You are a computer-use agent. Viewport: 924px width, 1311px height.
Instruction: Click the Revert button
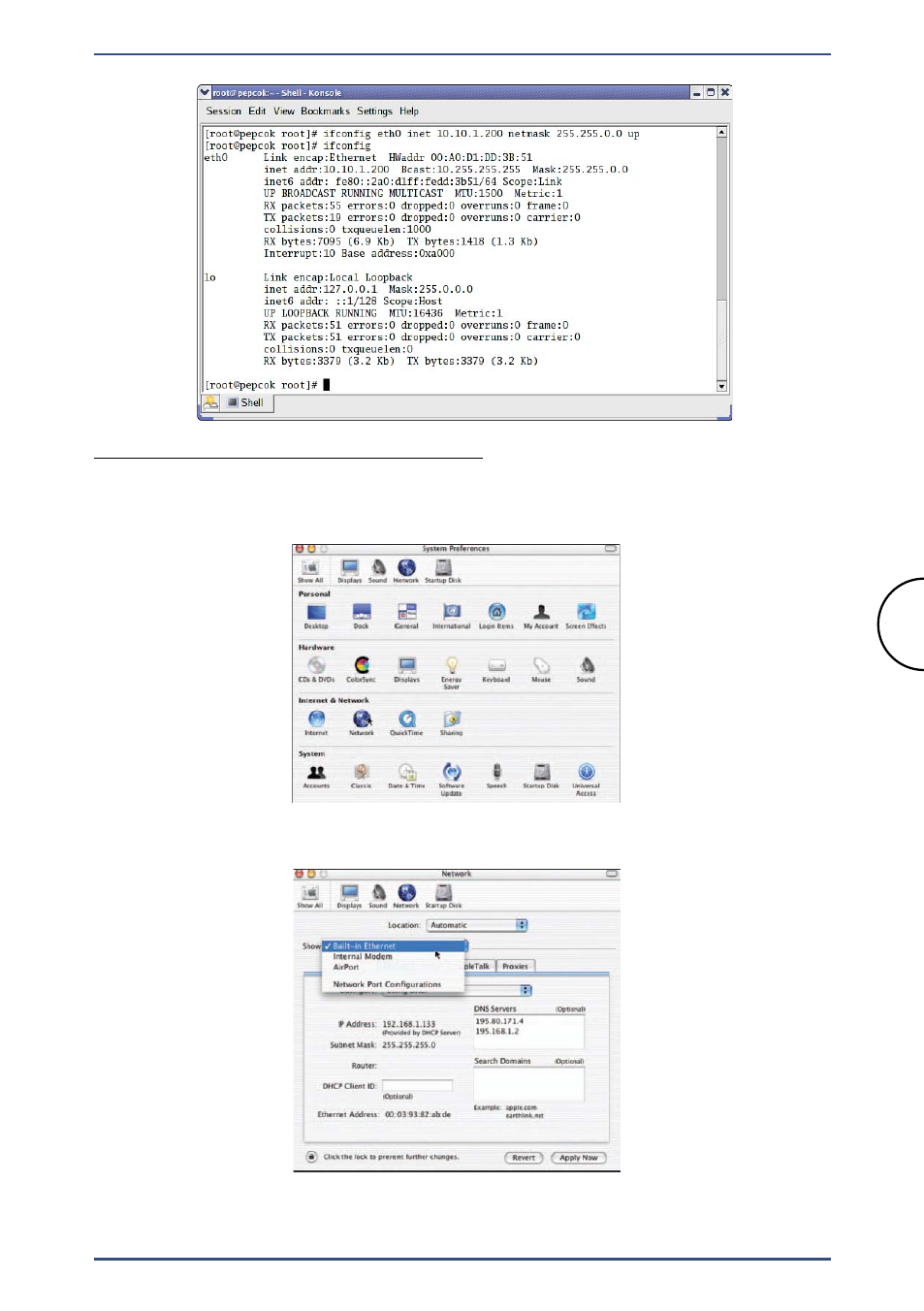[524, 1158]
